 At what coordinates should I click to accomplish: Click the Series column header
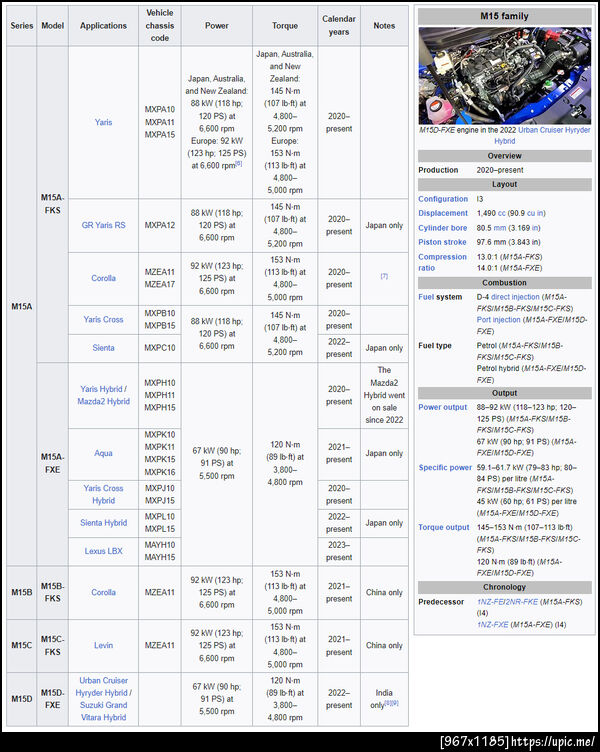pyautogui.click(x=22, y=26)
